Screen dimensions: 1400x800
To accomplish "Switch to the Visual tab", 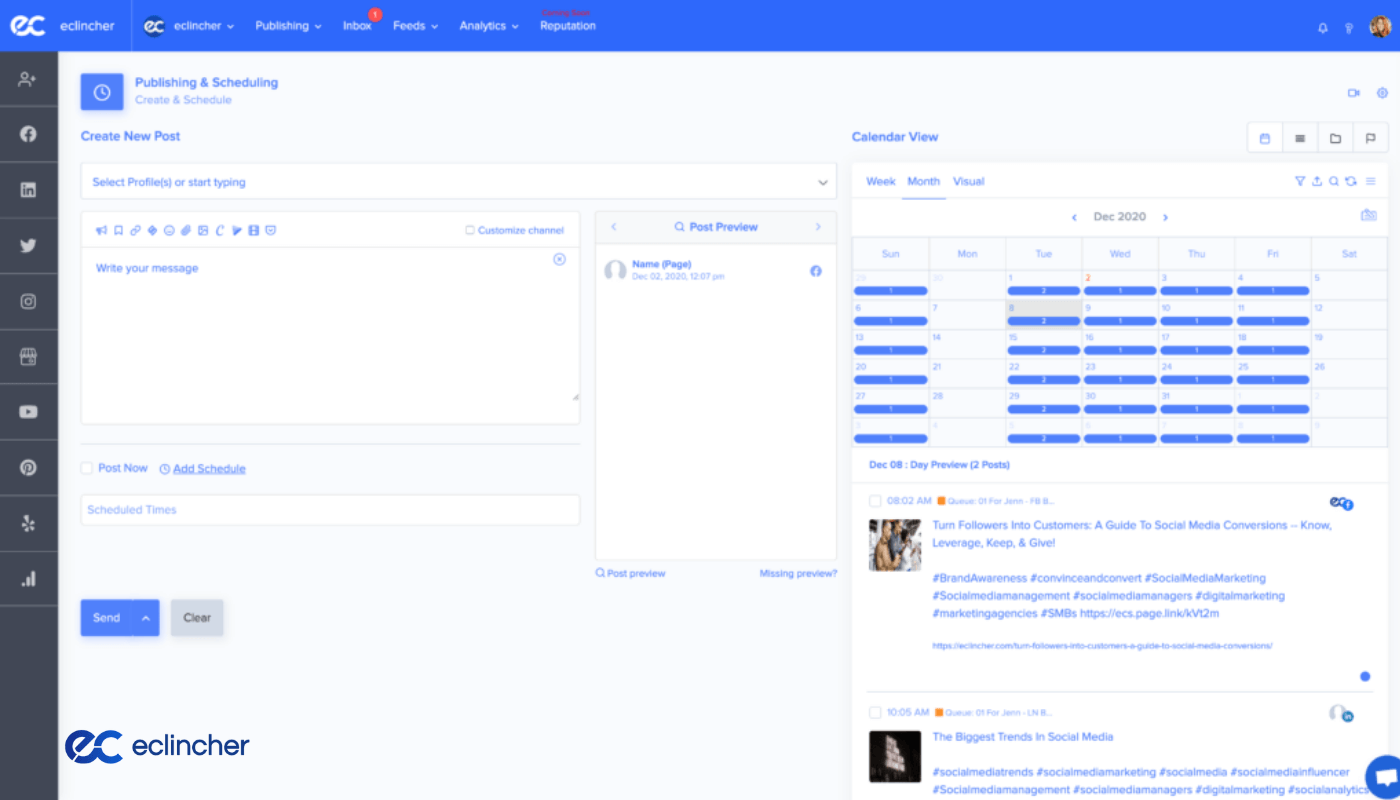I will point(969,181).
